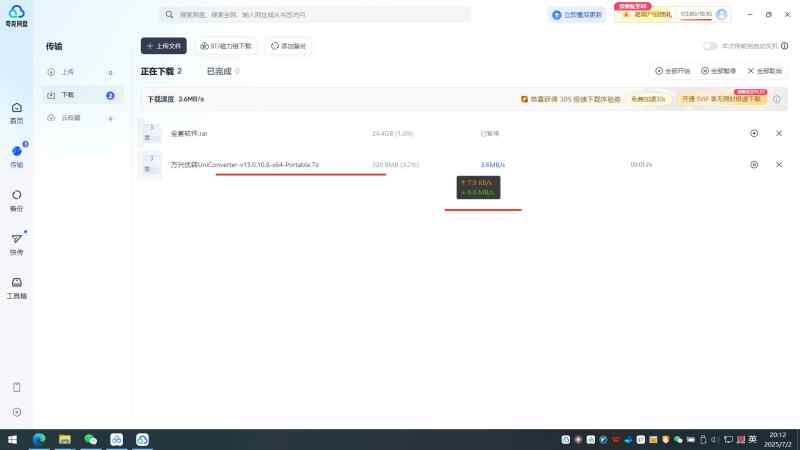The image size is (800, 450).
Task: Remove the paused .rar download
Action: coord(779,133)
